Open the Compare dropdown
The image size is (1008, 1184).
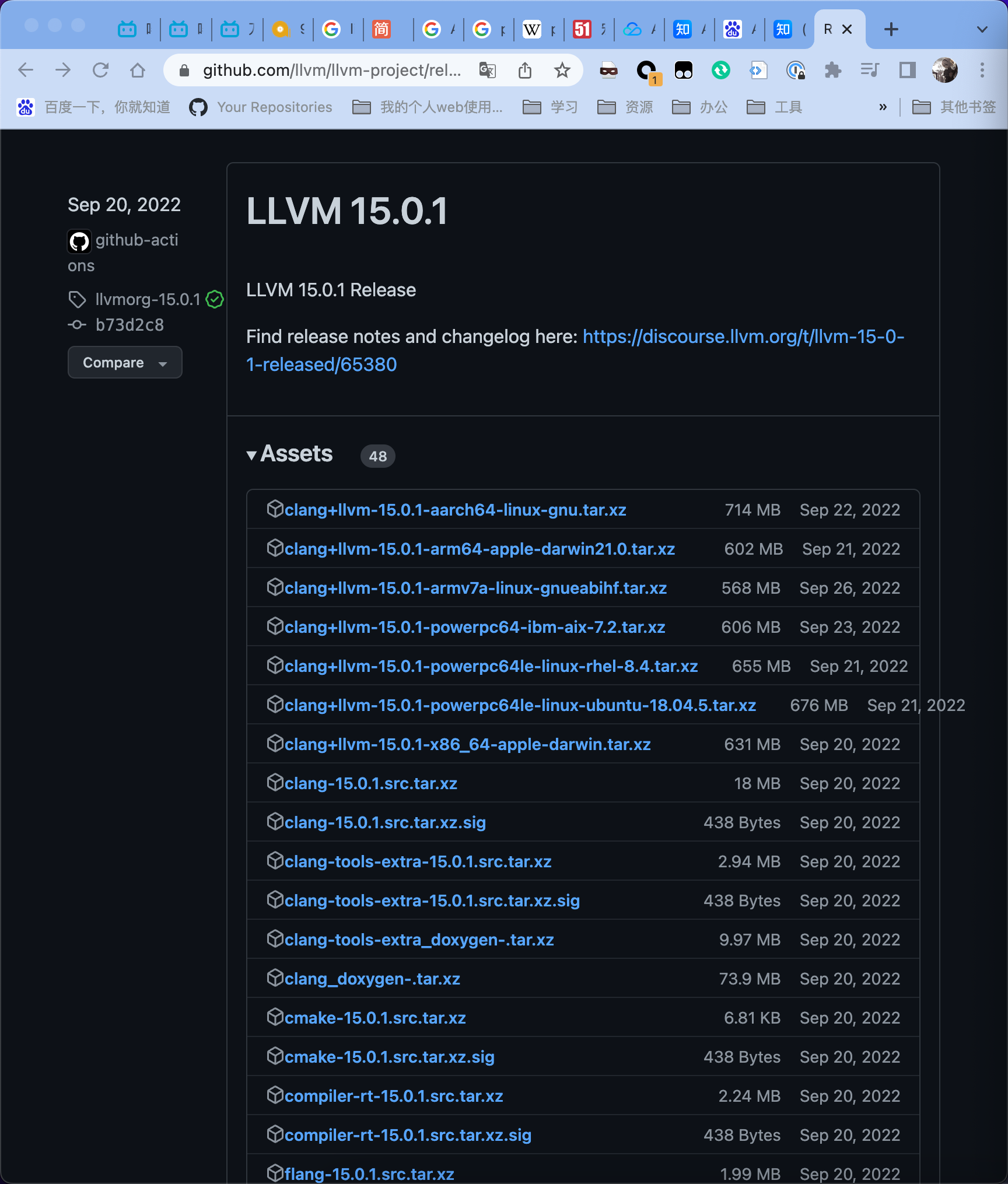[x=125, y=362]
